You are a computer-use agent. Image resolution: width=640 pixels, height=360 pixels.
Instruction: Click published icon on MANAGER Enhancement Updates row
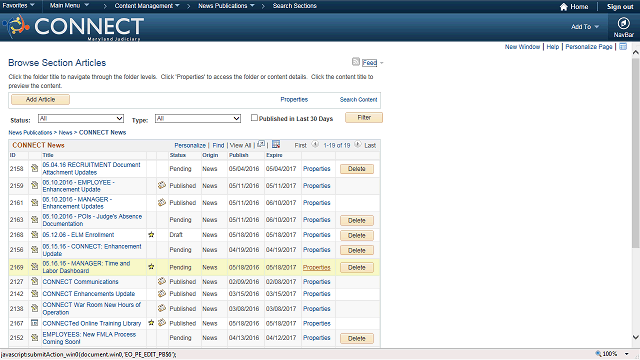pos(162,202)
